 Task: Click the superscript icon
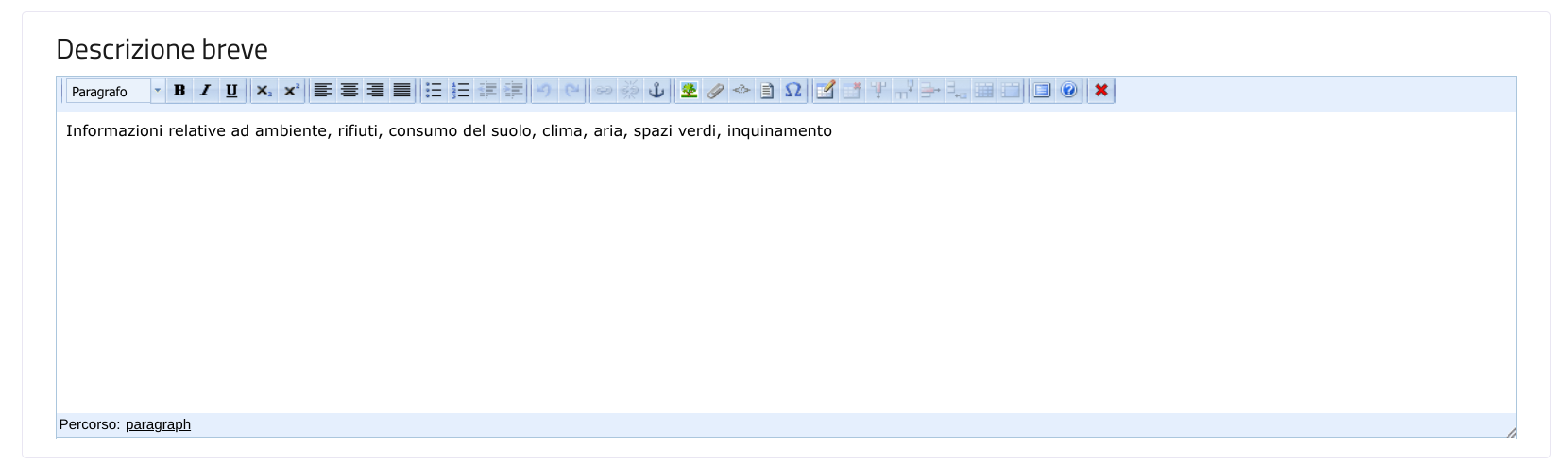pos(291,91)
